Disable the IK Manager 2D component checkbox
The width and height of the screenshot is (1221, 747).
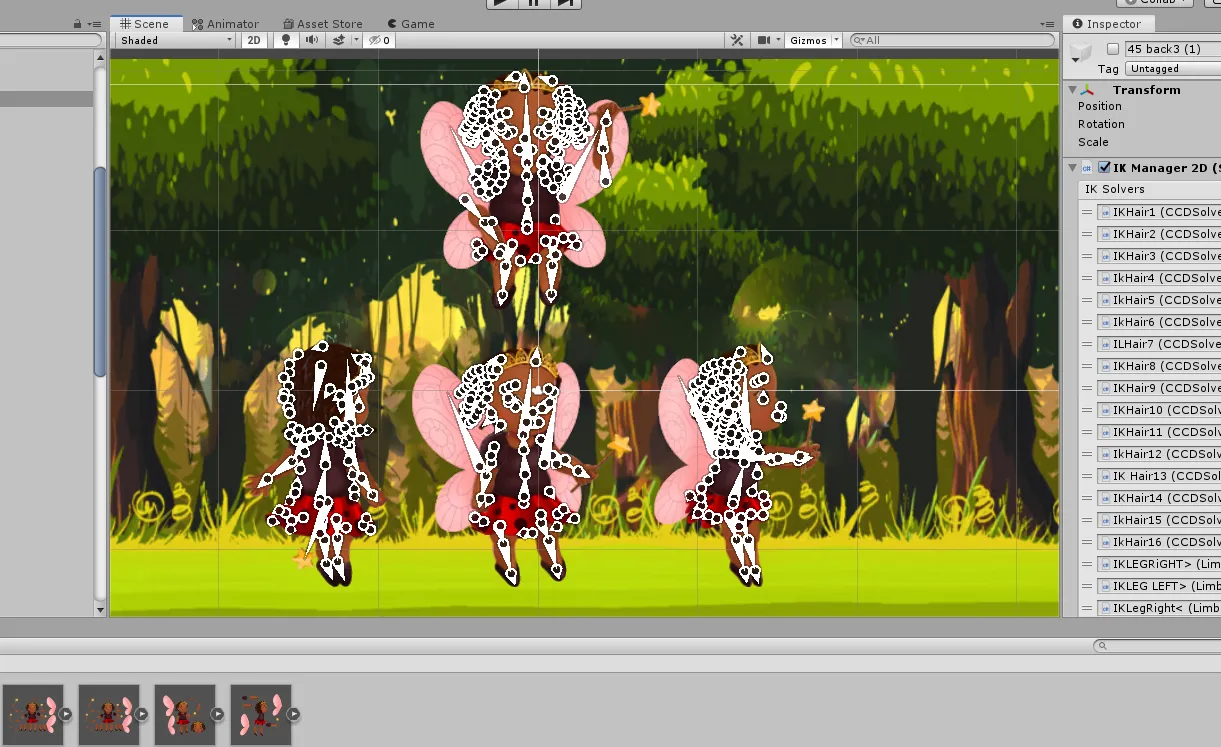(1104, 168)
